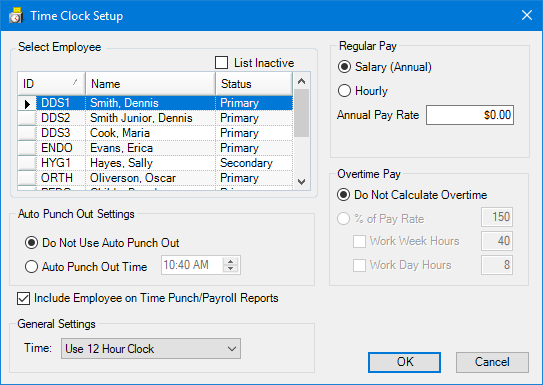Open the Use 12 Hour Clock dropdown
This screenshot has height=385, width=543.
tap(151, 349)
